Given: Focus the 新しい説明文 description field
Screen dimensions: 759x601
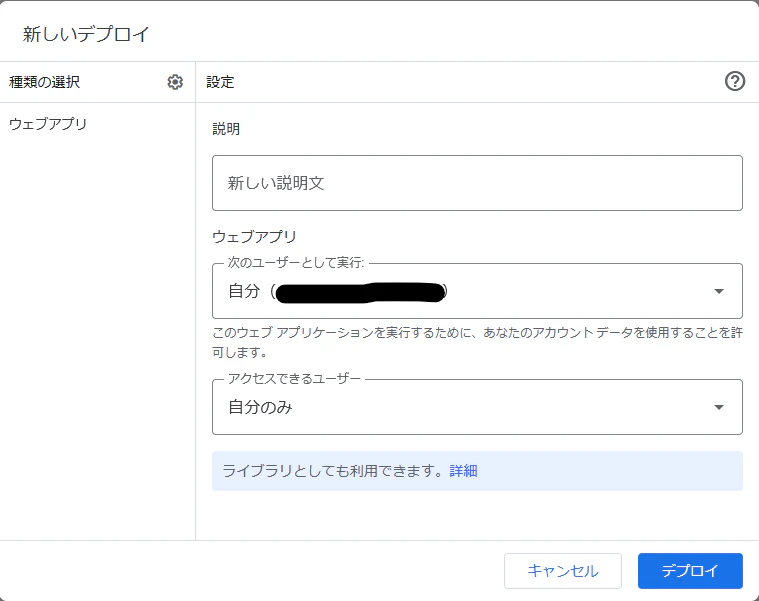Looking at the screenshot, I should (x=477, y=183).
